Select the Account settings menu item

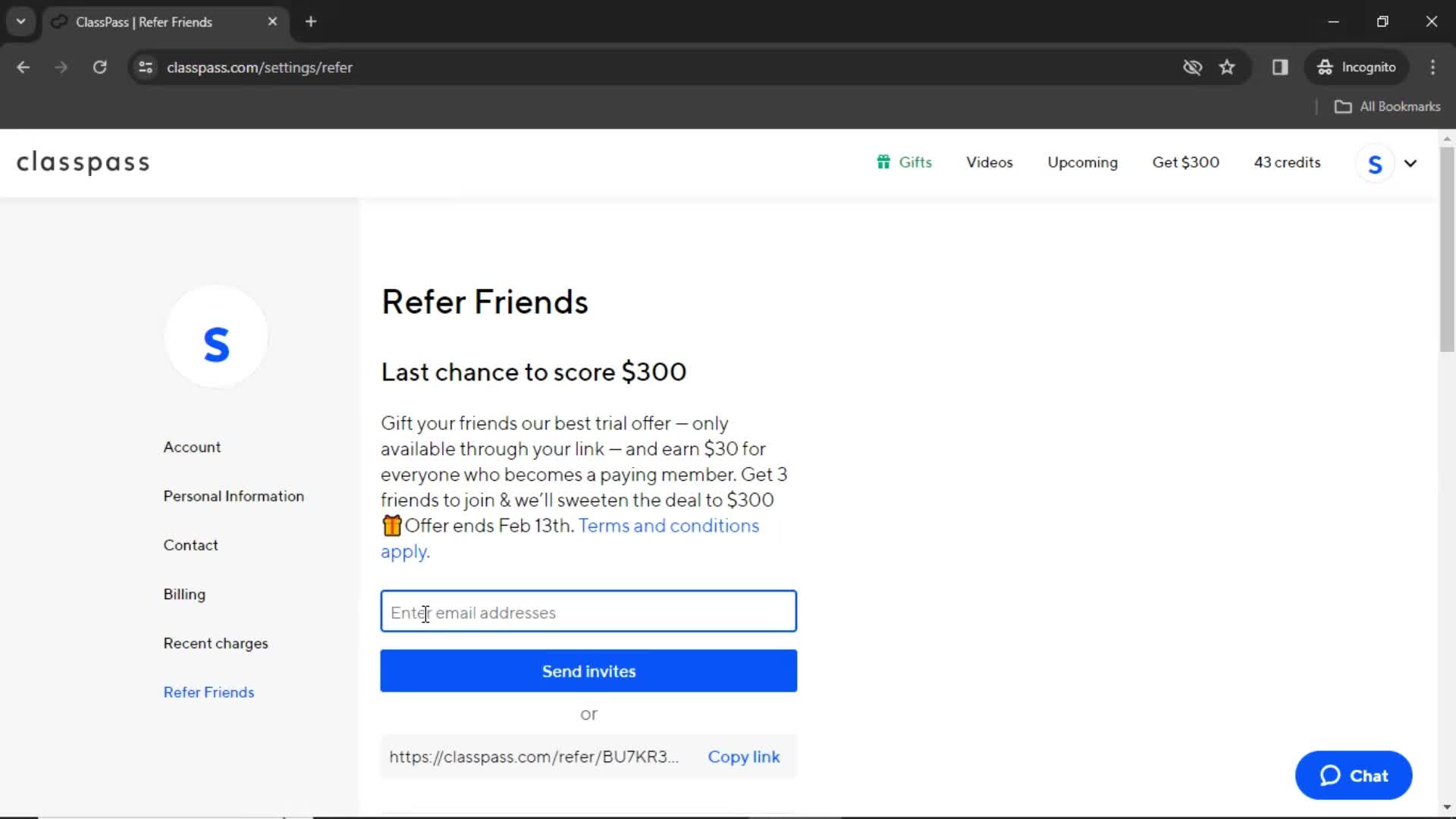coord(192,447)
